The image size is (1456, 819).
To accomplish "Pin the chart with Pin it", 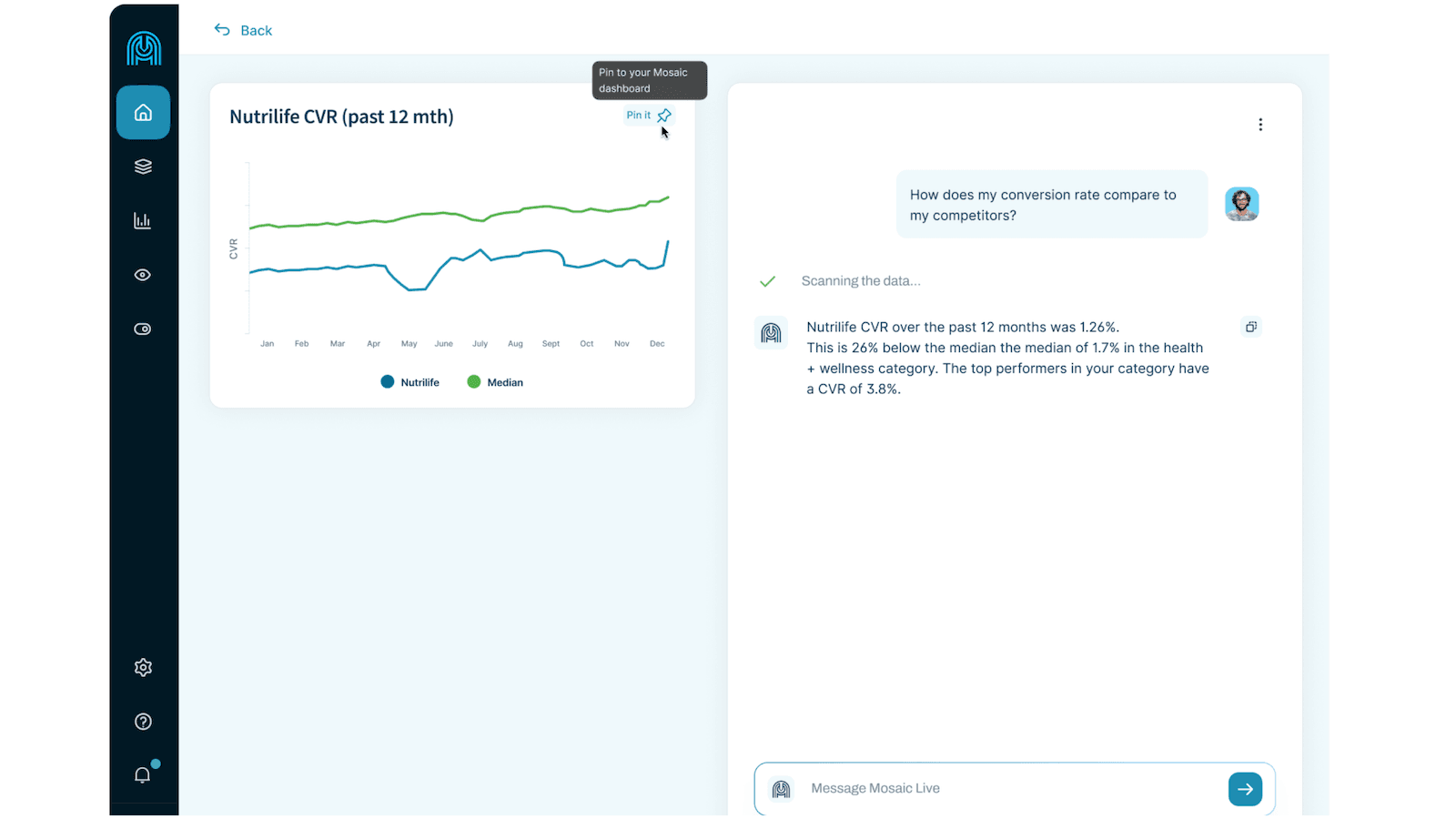I will [x=649, y=116].
